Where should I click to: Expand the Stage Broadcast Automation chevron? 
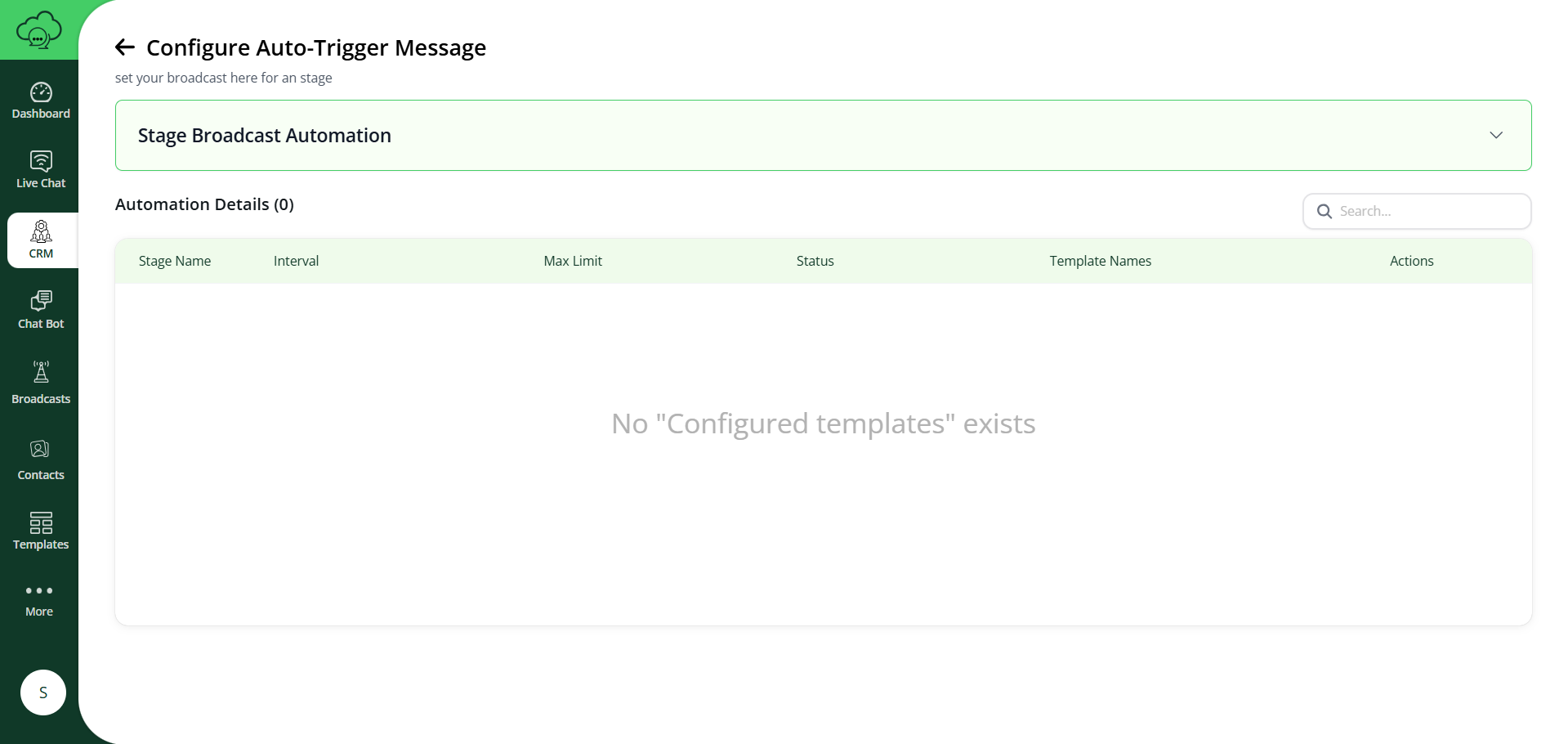pyautogui.click(x=1496, y=136)
